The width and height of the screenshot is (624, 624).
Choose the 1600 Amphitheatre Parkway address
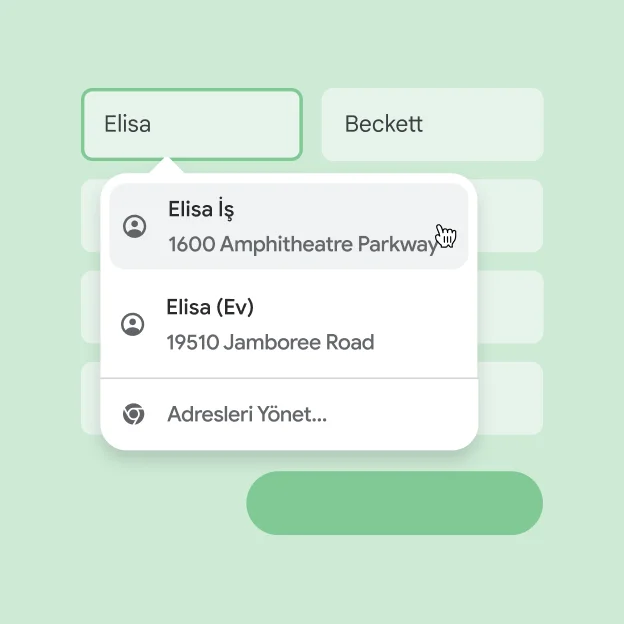point(302,244)
